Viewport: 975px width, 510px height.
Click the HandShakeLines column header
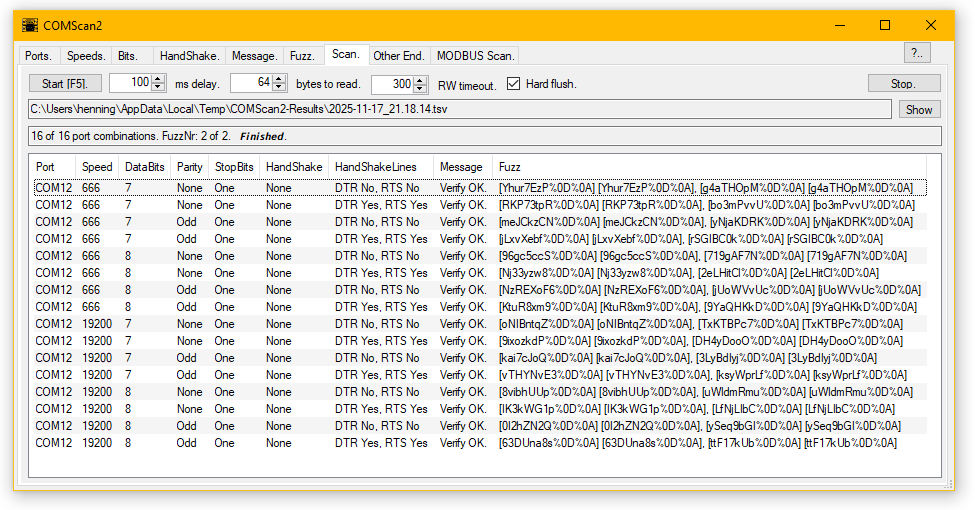tap(381, 167)
